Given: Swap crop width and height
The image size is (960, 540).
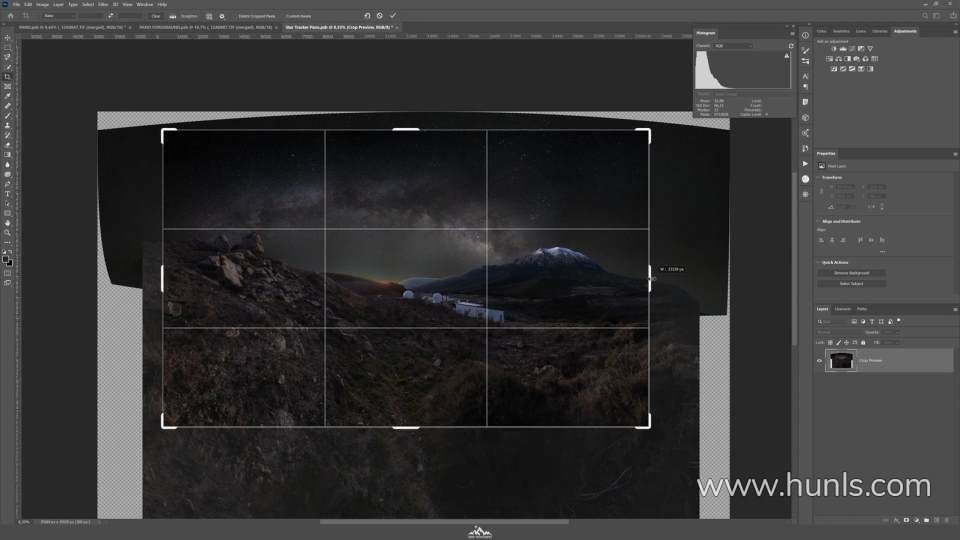Looking at the screenshot, I should tap(111, 16).
